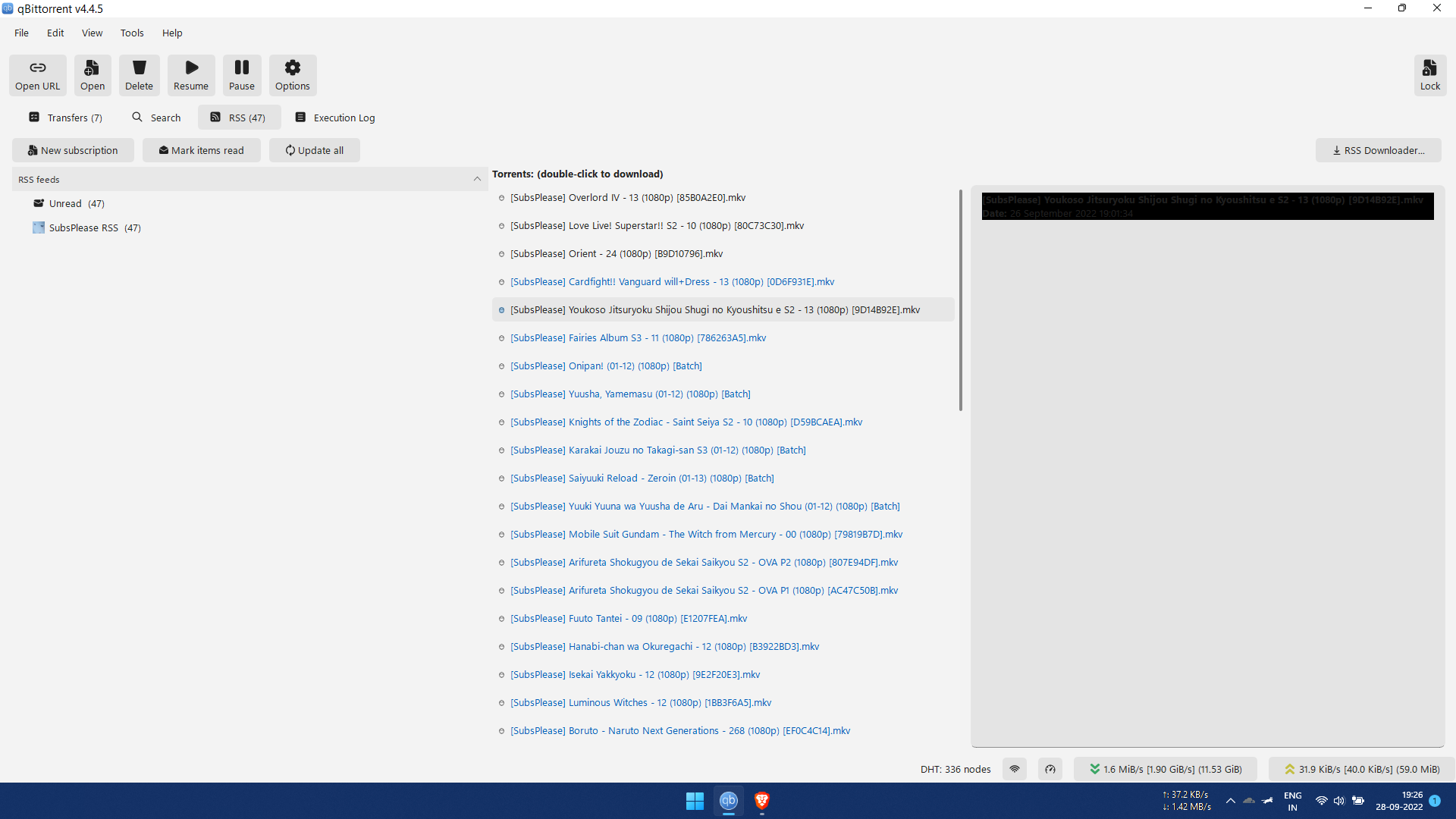Open a torrent via URL
This screenshot has width=1456, height=819.
(37, 74)
